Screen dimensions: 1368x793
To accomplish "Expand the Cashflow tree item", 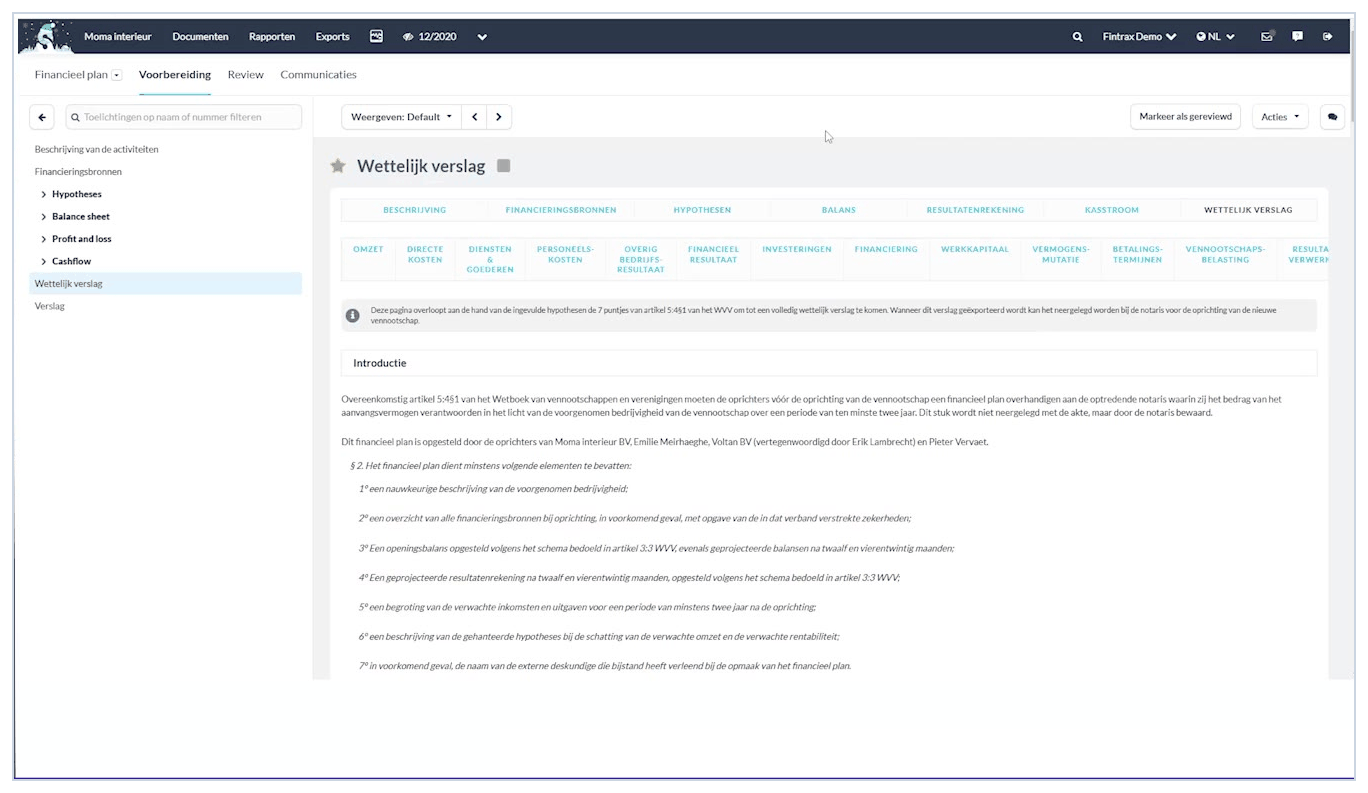I will tap(44, 262).
